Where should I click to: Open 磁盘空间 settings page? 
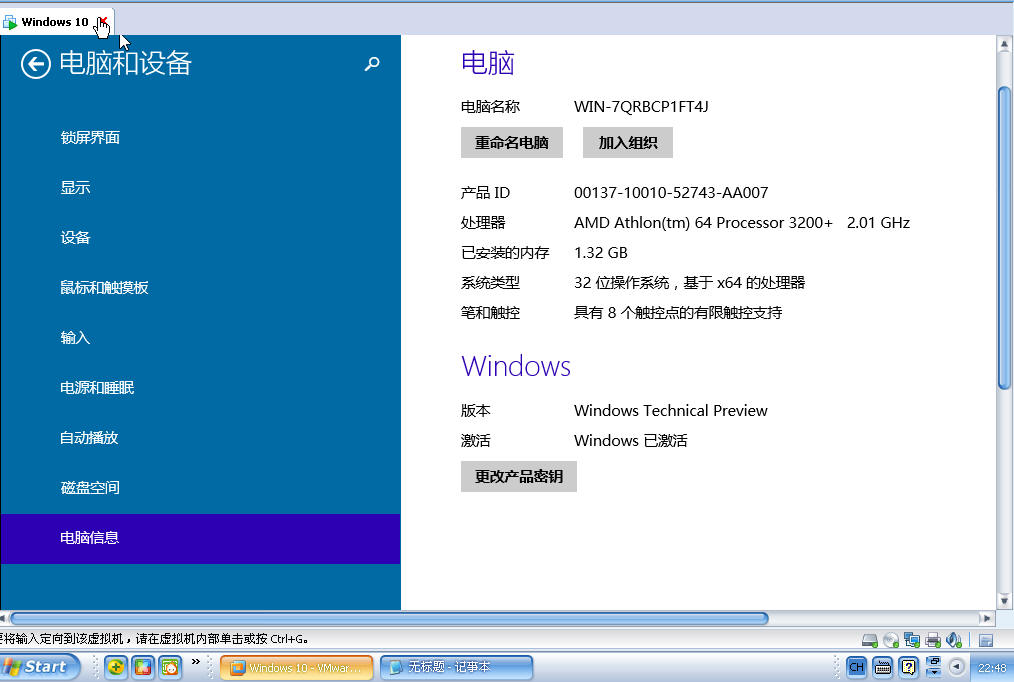[x=90, y=487]
